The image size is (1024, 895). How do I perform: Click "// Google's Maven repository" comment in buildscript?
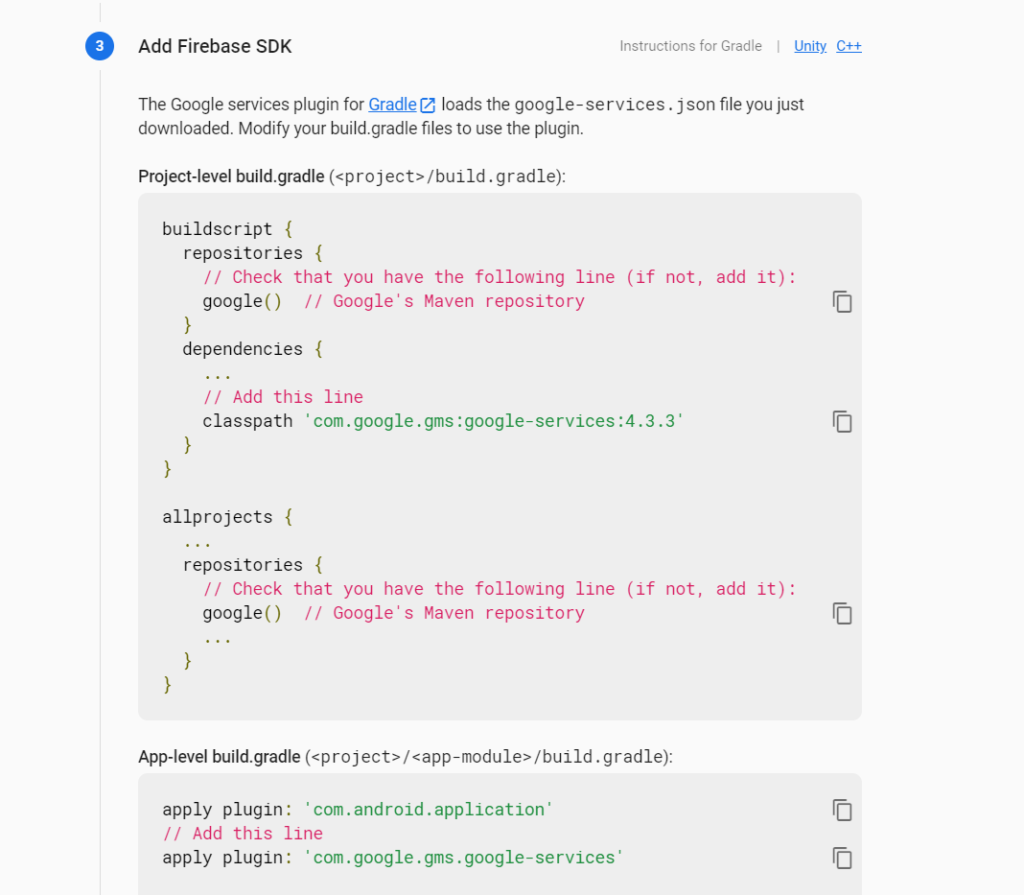[x=444, y=301]
